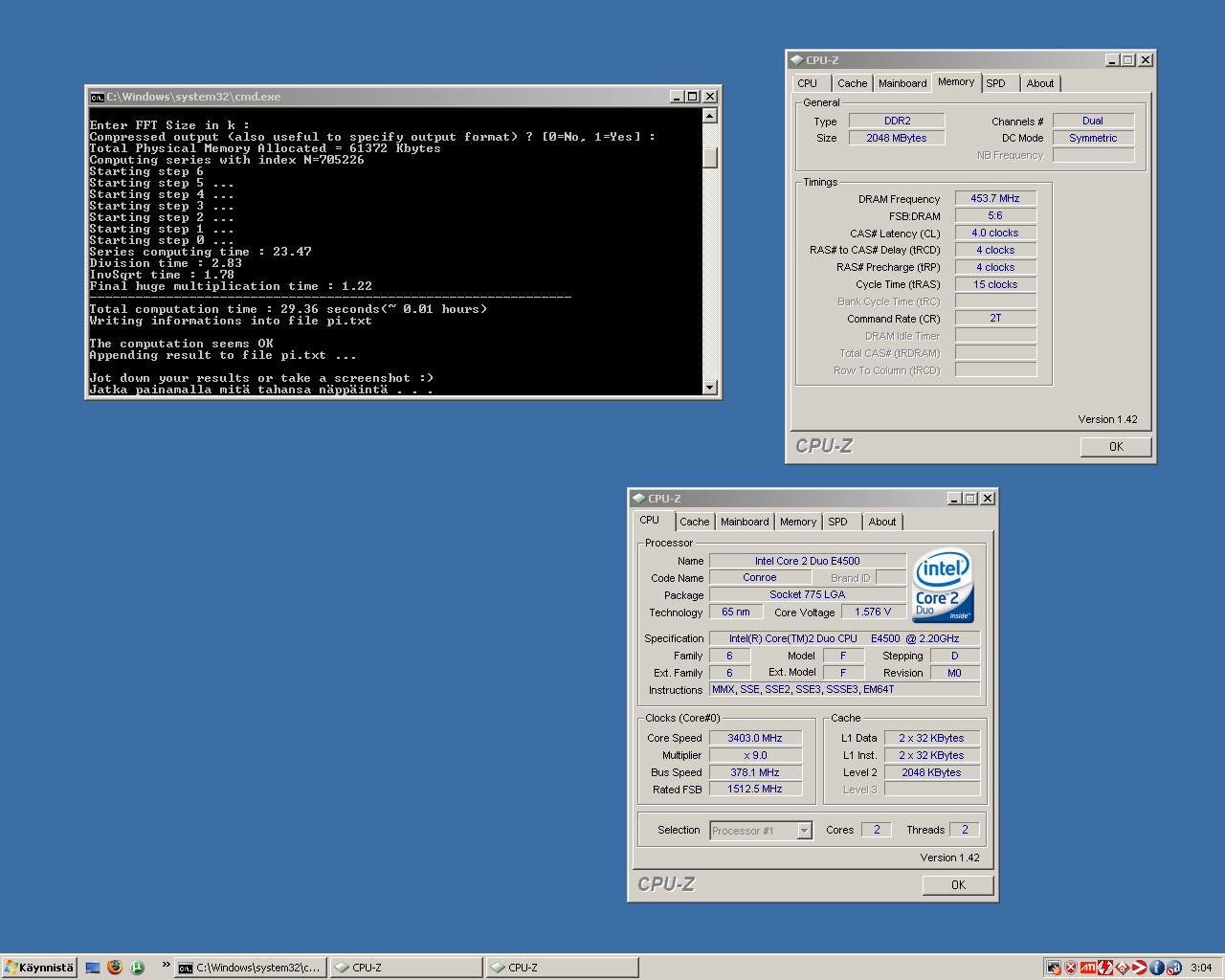
Task: Open the ATI tray icon
Action: pyautogui.click(x=1088, y=968)
